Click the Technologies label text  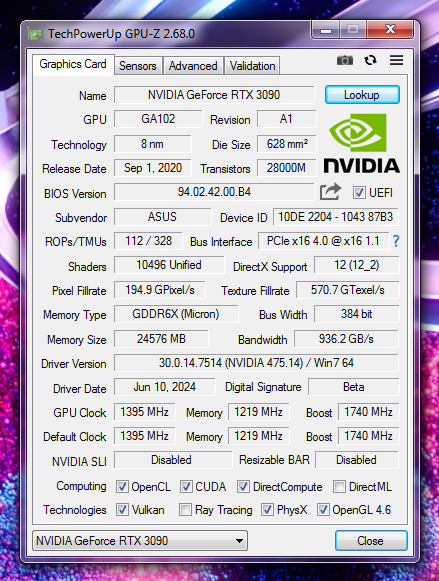75,510
